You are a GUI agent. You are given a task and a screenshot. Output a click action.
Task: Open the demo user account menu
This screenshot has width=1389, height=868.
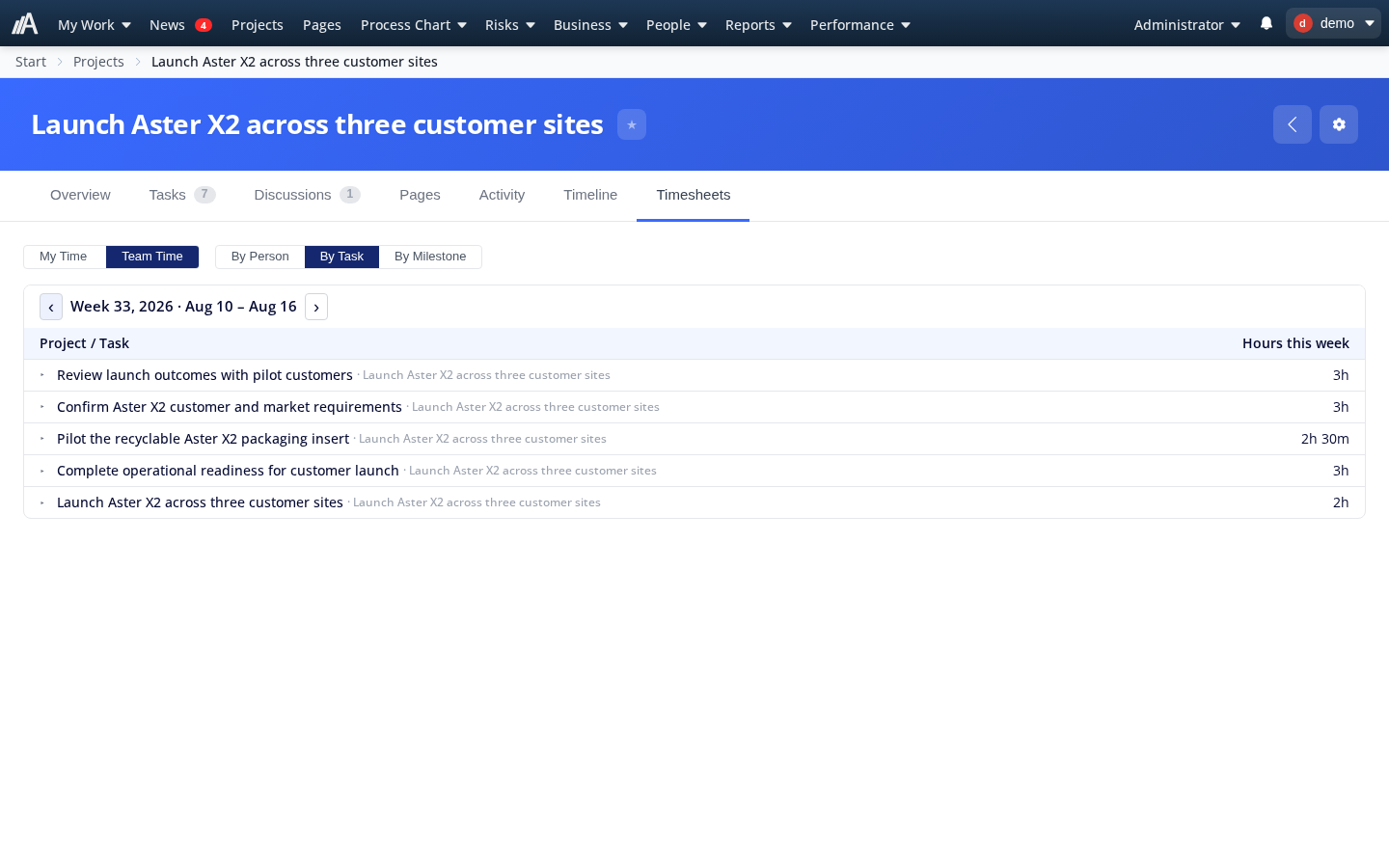click(x=1333, y=23)
